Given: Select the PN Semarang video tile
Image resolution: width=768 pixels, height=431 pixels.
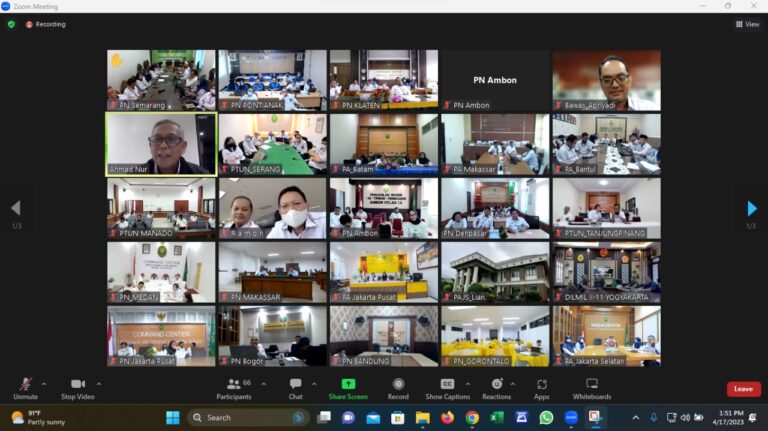Looking at the screenshot, I should [x=161, y=79].
